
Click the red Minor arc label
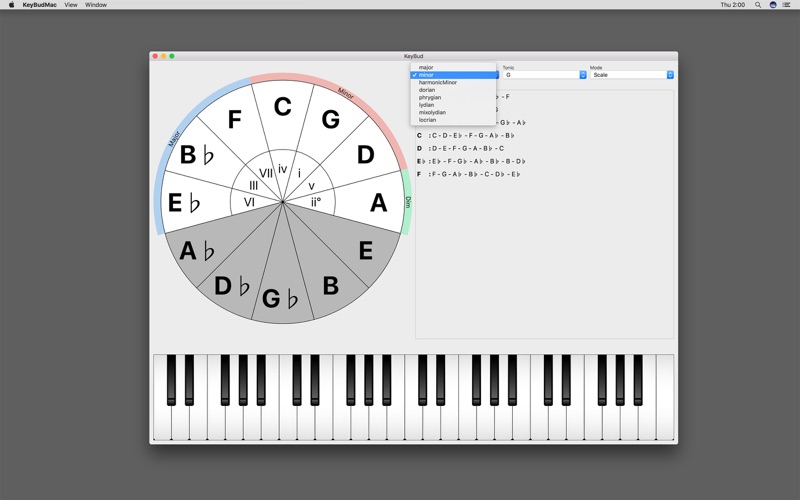point(345,93)
